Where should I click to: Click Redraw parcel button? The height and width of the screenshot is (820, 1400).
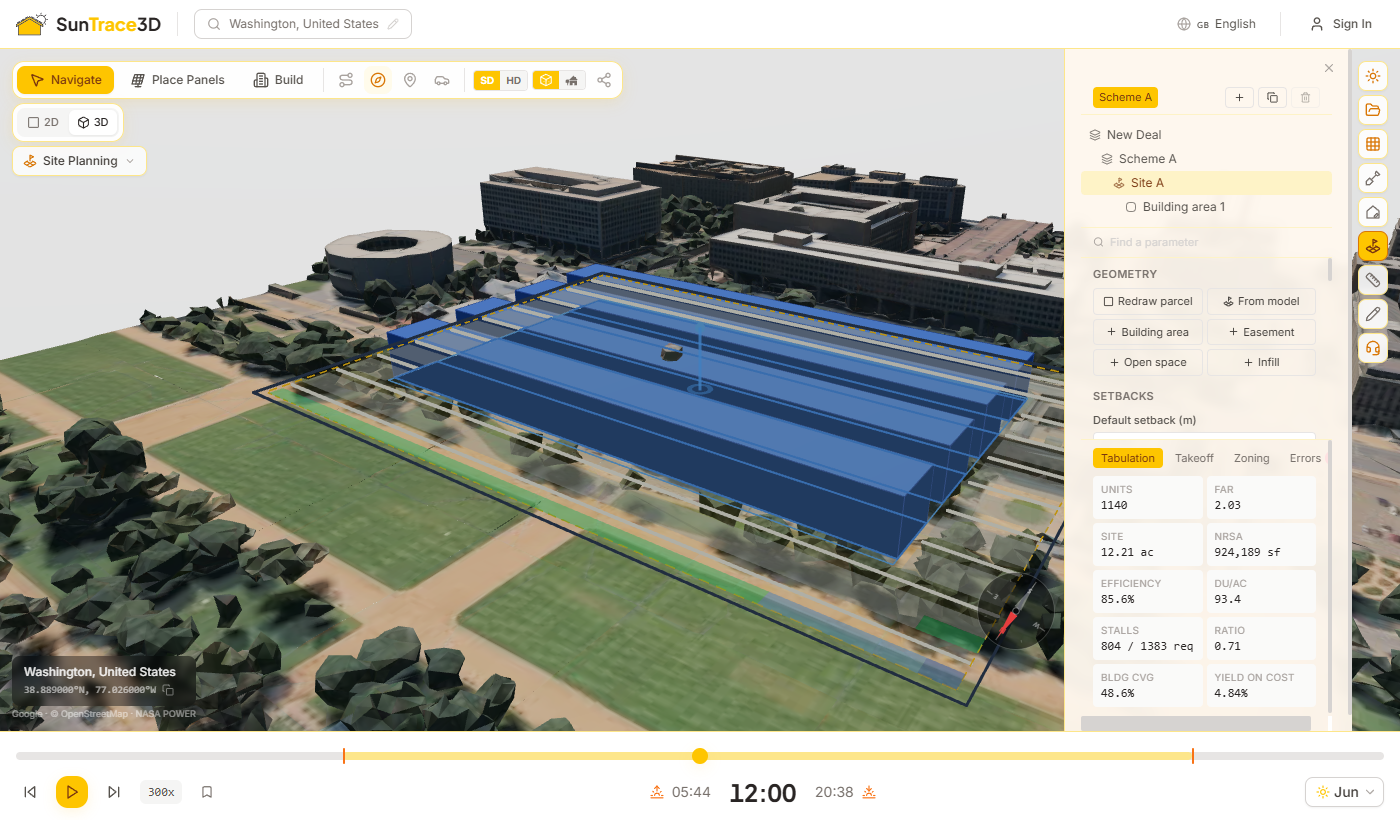pyautogui.click(x=1148, y=302)
